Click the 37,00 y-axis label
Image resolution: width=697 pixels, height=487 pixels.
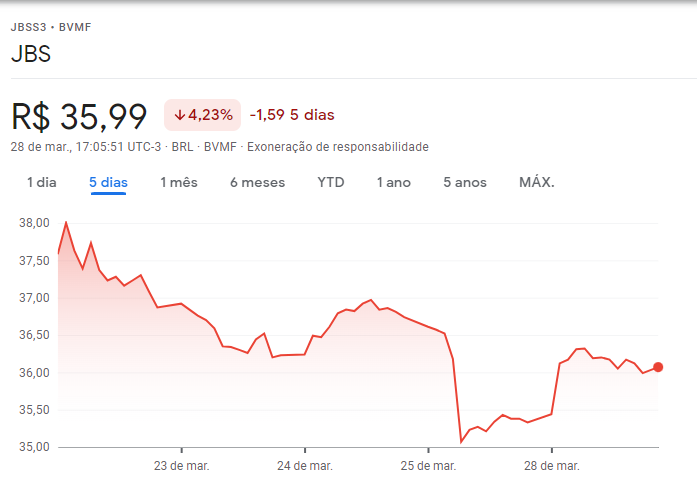34,298
